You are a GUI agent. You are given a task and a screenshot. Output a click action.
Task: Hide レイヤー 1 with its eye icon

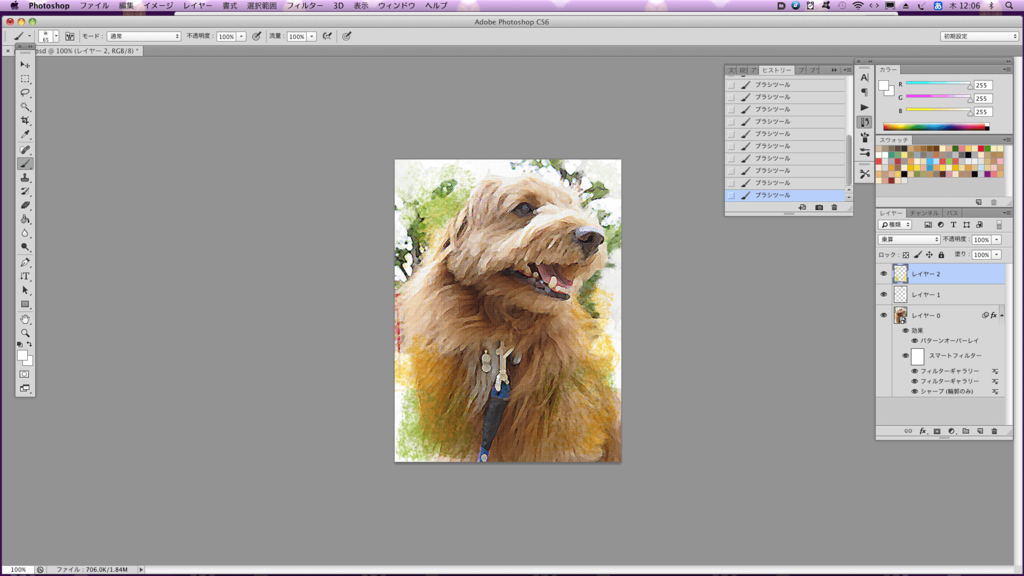point(884,295)
